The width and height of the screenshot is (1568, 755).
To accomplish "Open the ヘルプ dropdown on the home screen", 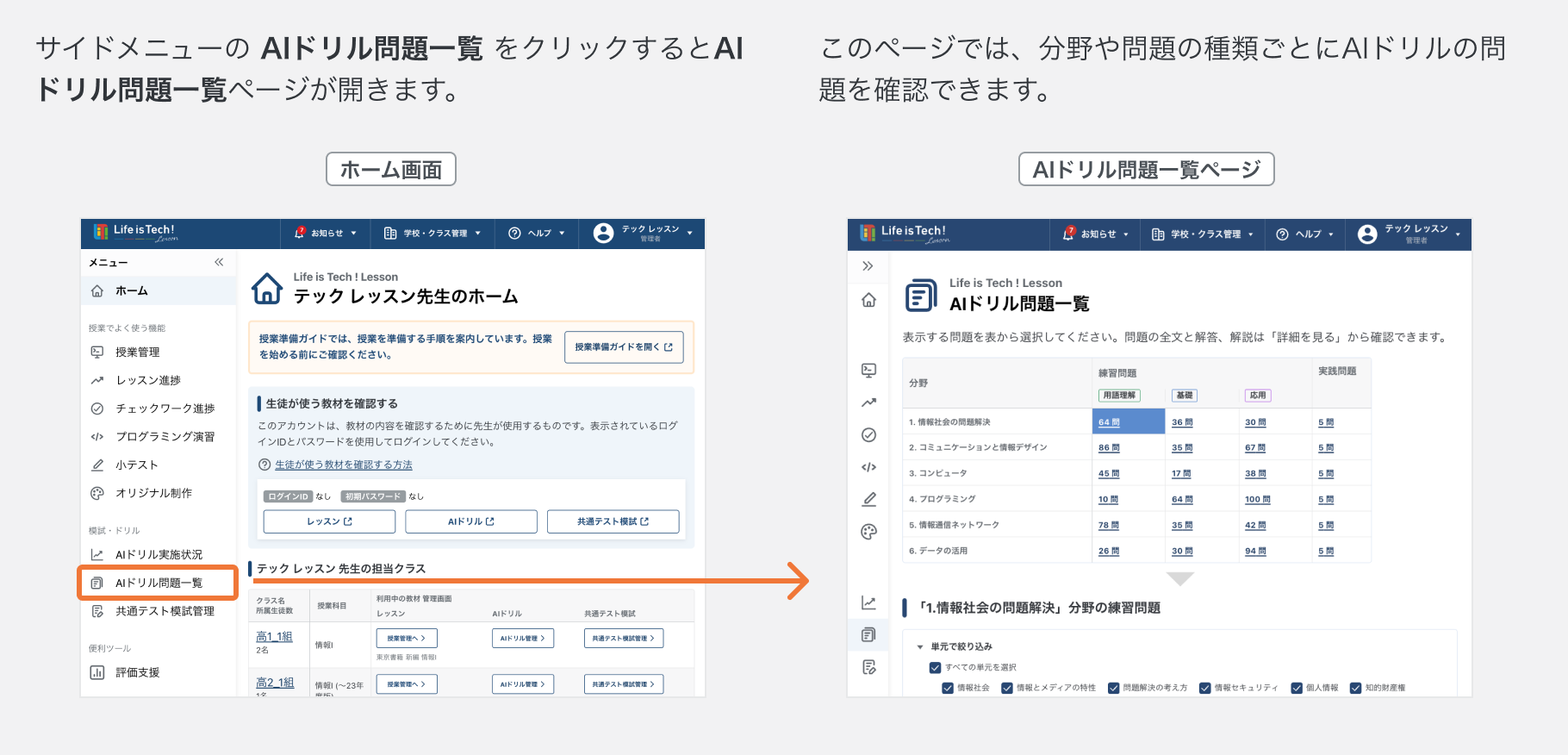I will 537,233.
